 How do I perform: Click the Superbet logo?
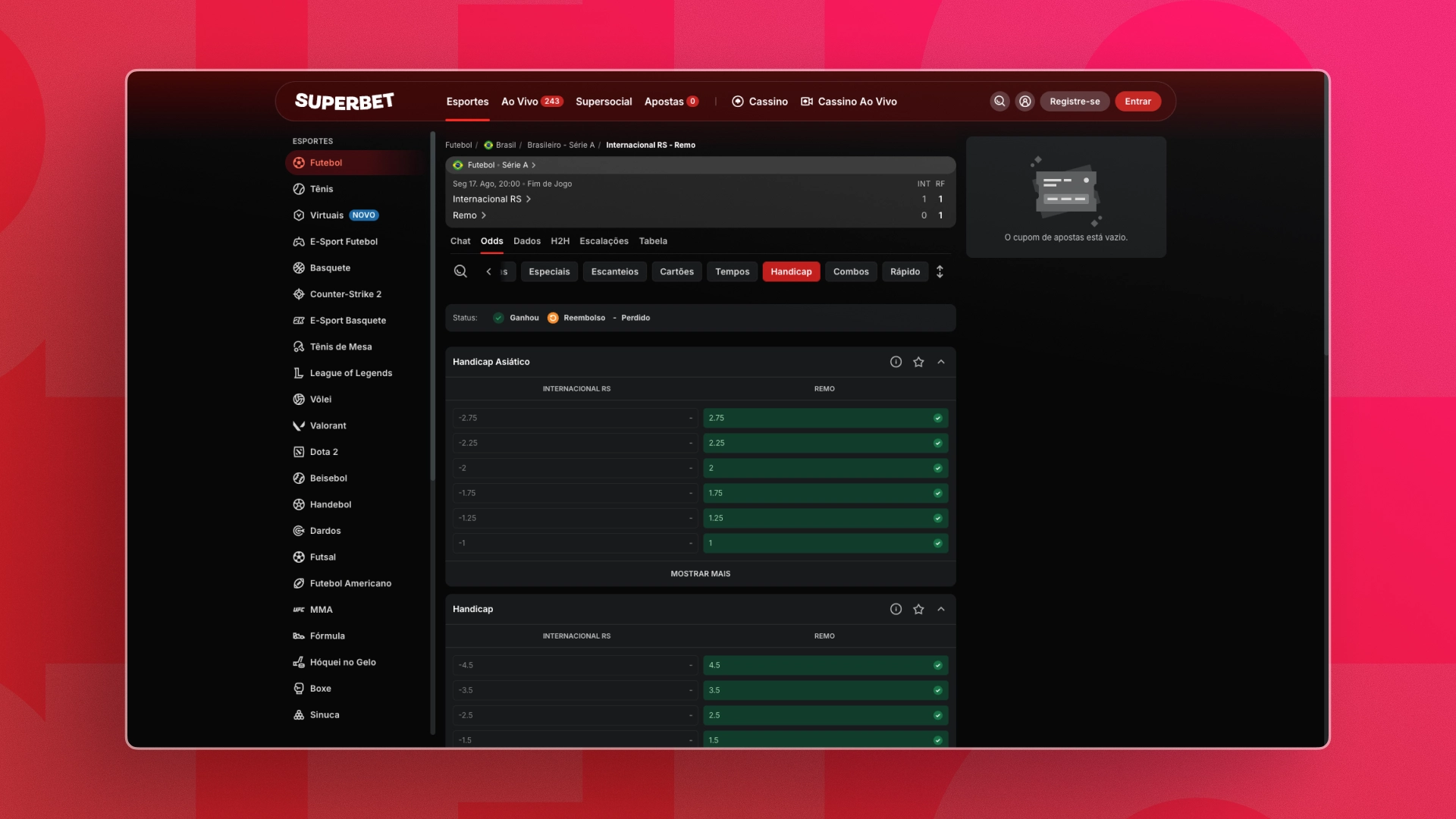coord(344,102)
